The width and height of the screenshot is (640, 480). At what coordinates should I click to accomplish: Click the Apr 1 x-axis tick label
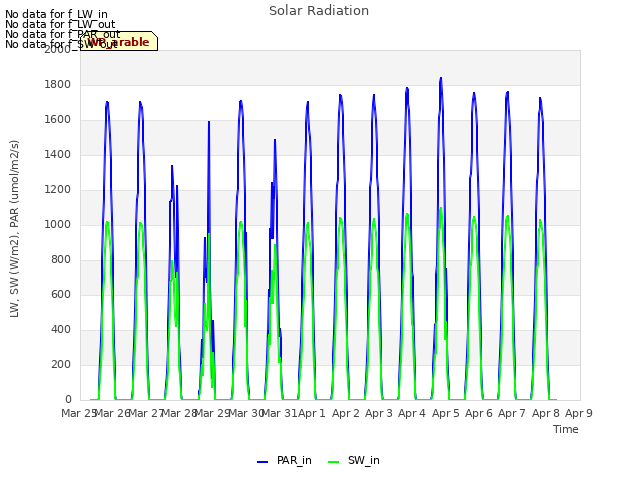coord(312,413)
